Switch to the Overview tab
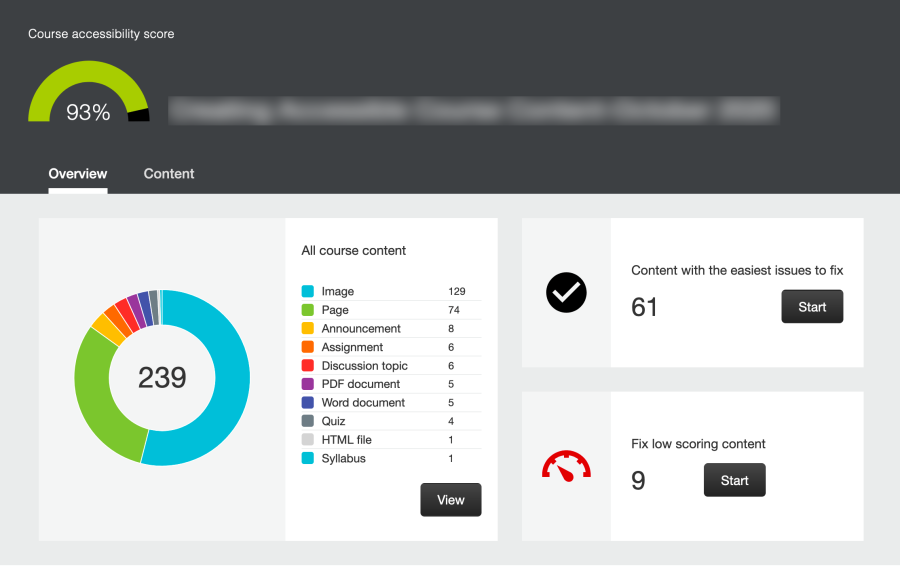The width and height of the screenshot is (900, 568). [x=77, y=174]
